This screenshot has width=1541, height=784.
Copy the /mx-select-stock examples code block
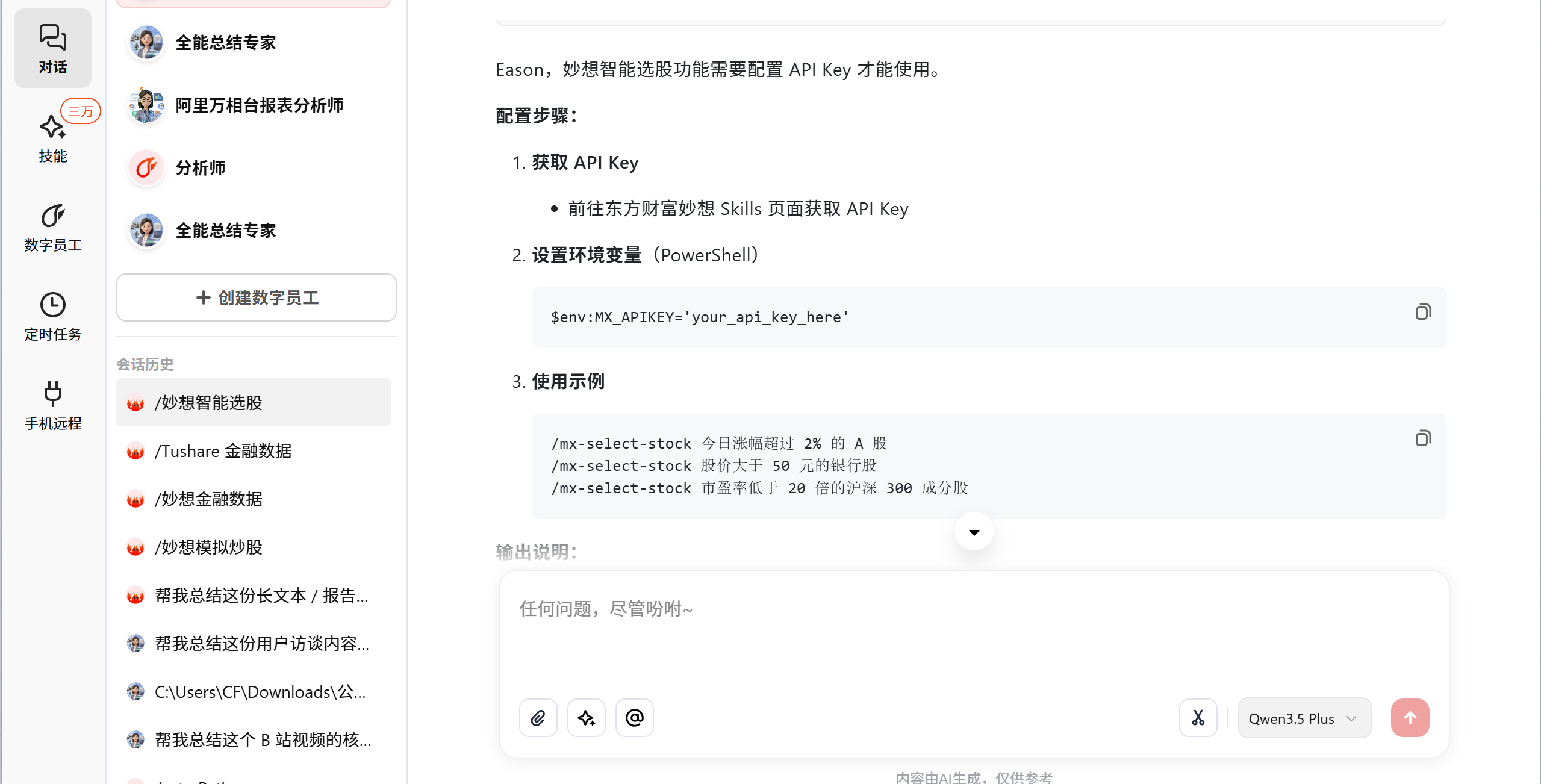coord(1423,438)
